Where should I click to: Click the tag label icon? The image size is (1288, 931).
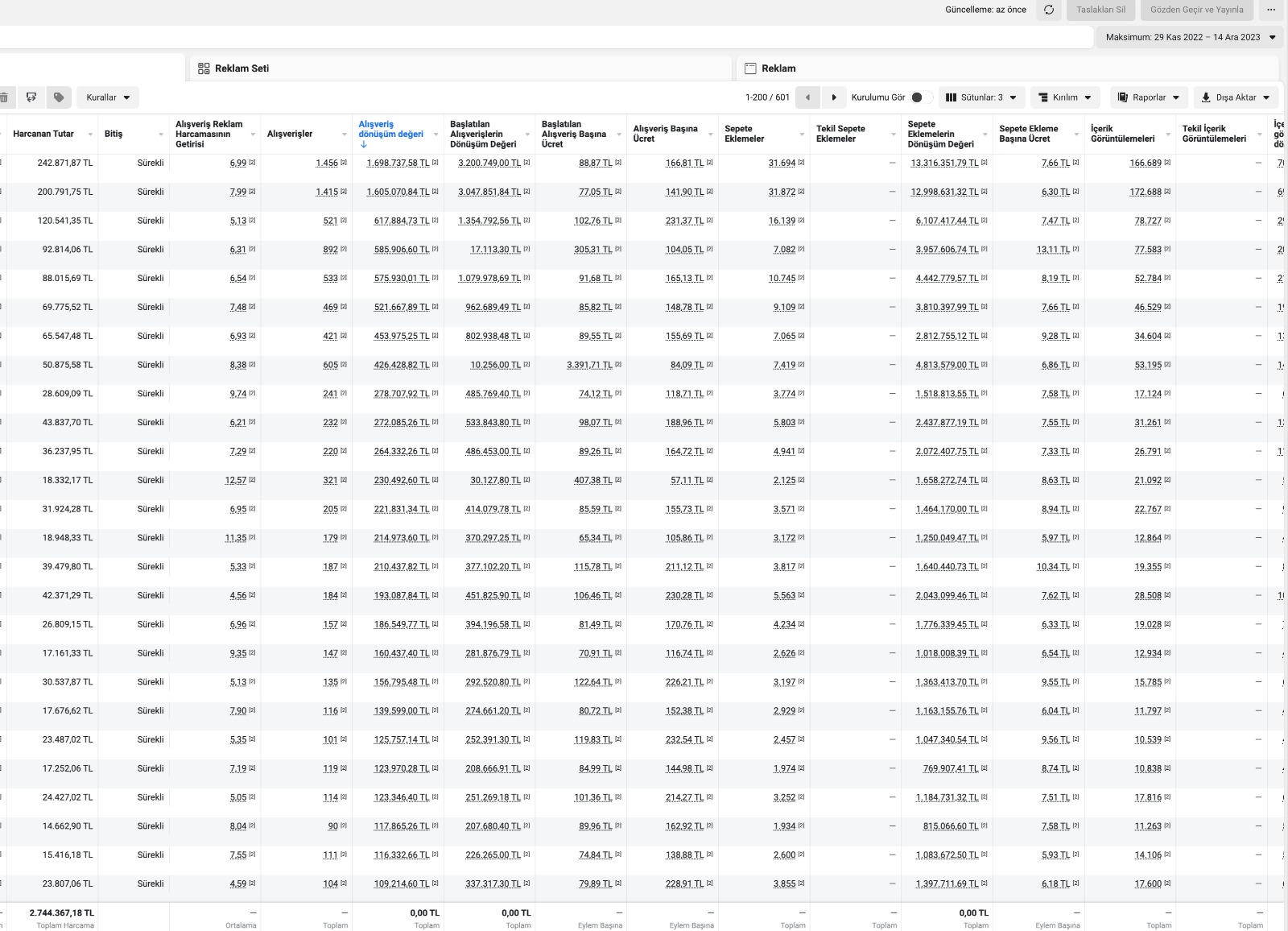tap(59, 97)
